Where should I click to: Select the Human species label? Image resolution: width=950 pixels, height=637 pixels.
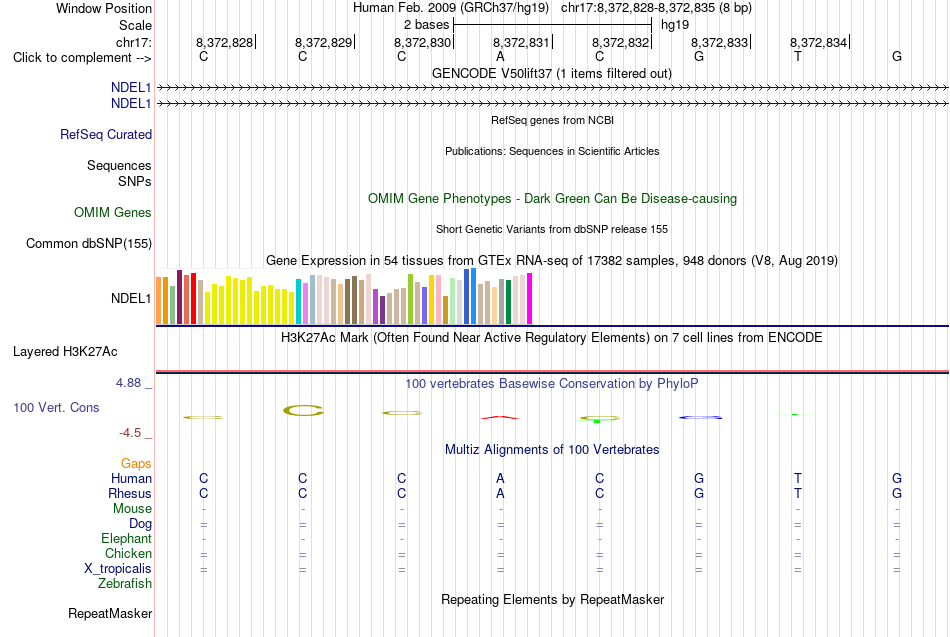click(131, 479)
